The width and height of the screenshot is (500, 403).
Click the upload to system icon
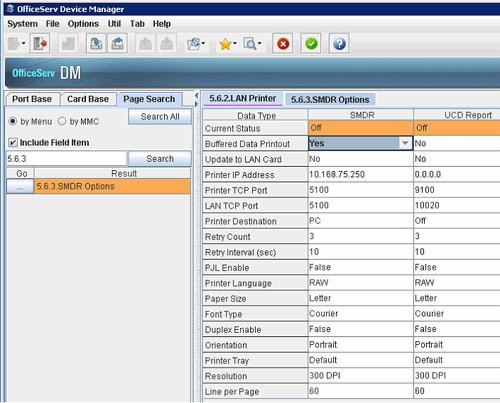pos(117,43)
